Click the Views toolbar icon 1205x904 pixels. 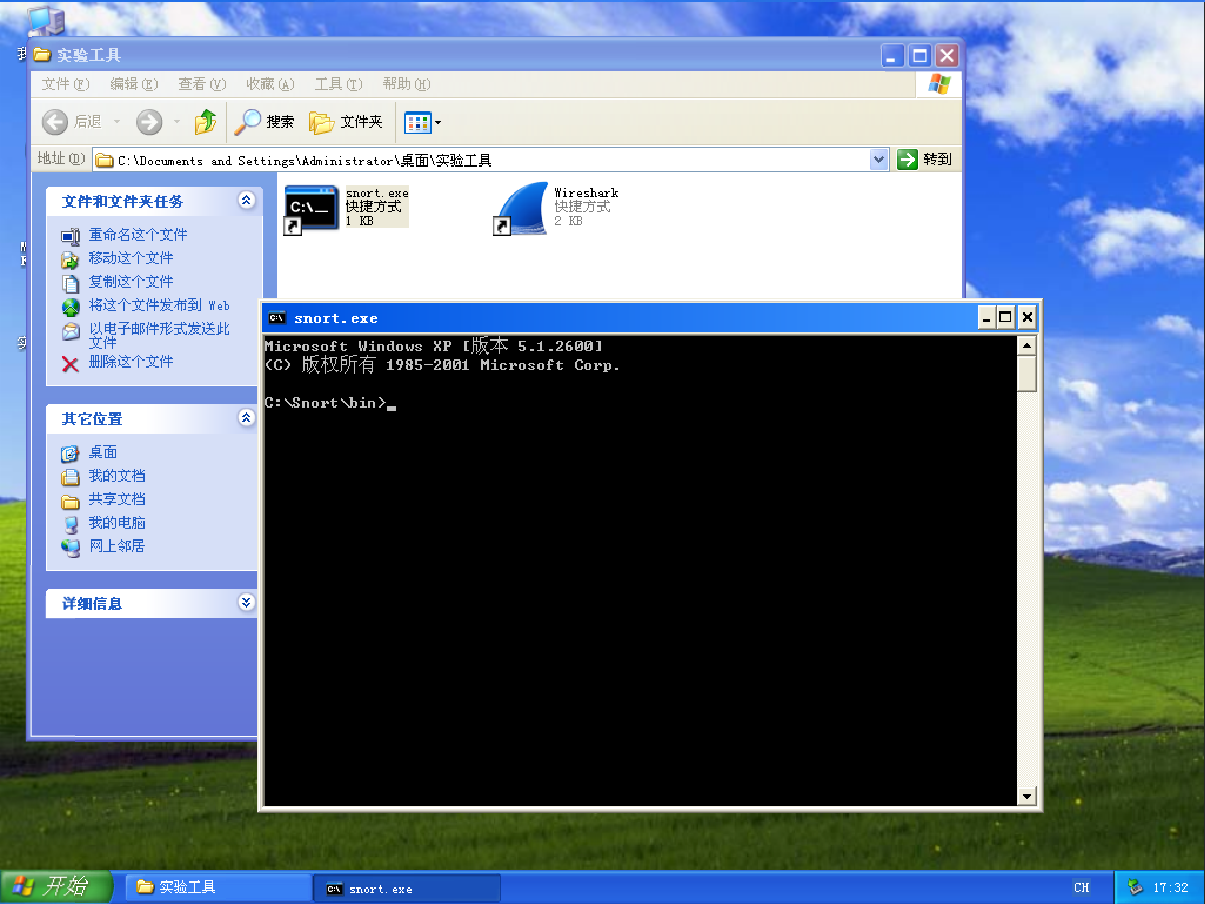(x=416, y=122)
